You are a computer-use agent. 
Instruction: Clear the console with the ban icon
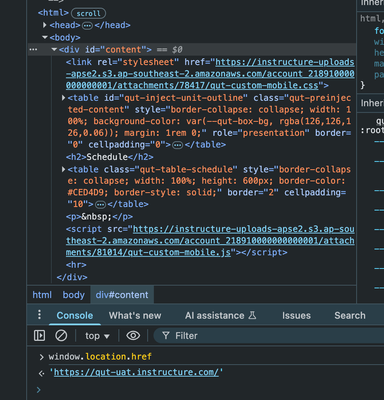click(x=61, y=335)
